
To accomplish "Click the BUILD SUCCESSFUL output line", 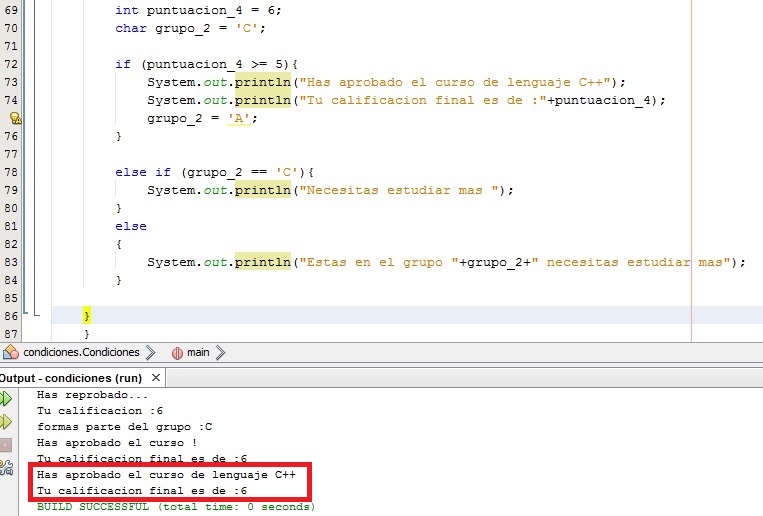I will [x=175, y=507].
